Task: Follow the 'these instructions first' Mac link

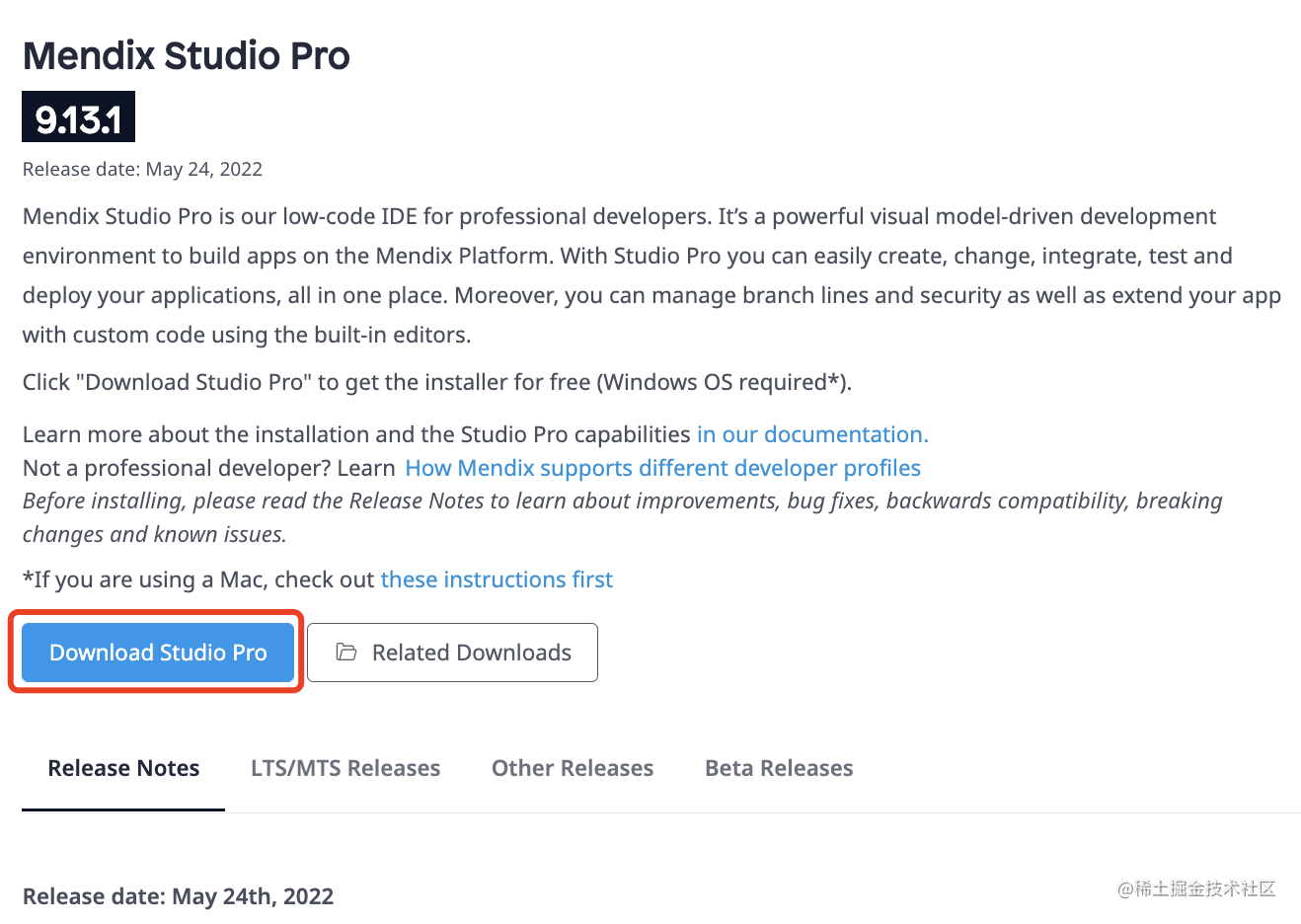Action: 497,579
